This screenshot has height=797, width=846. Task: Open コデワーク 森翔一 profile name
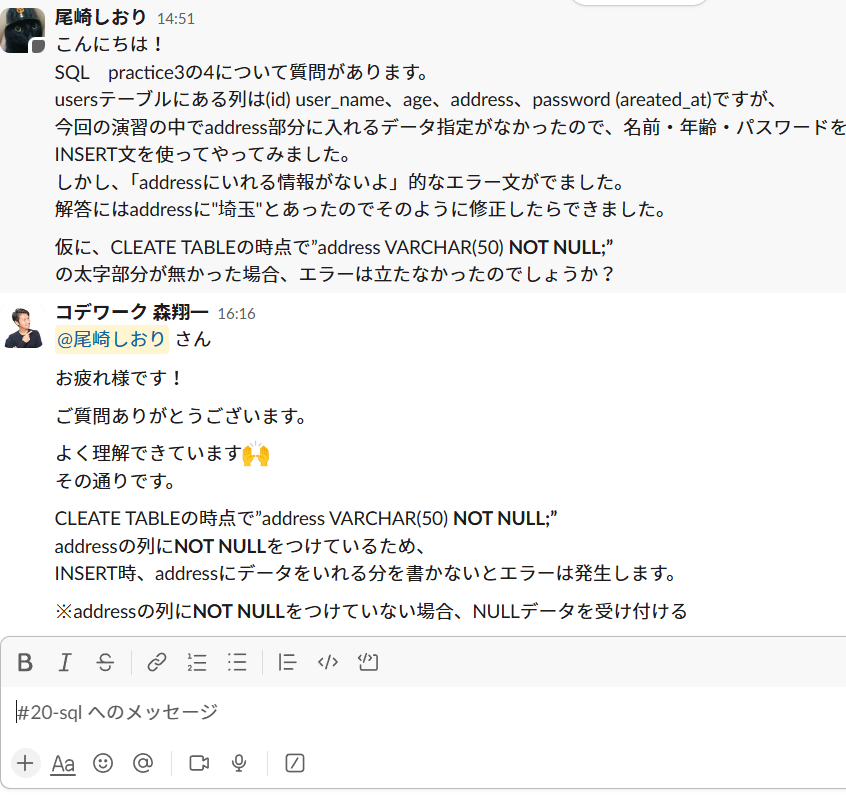pos(132,312)
